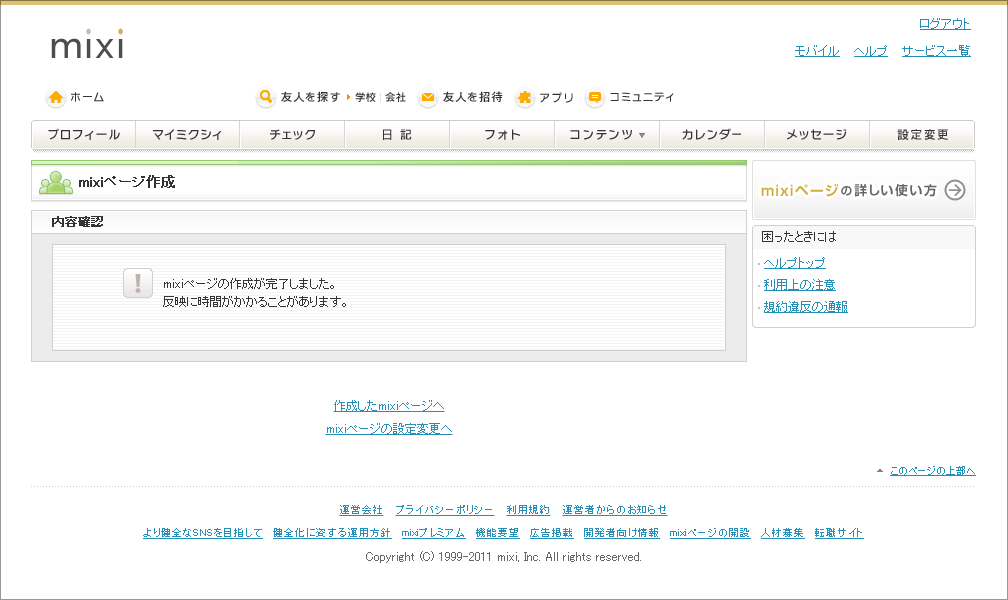Click このページの上部へ link

[932, 471]
